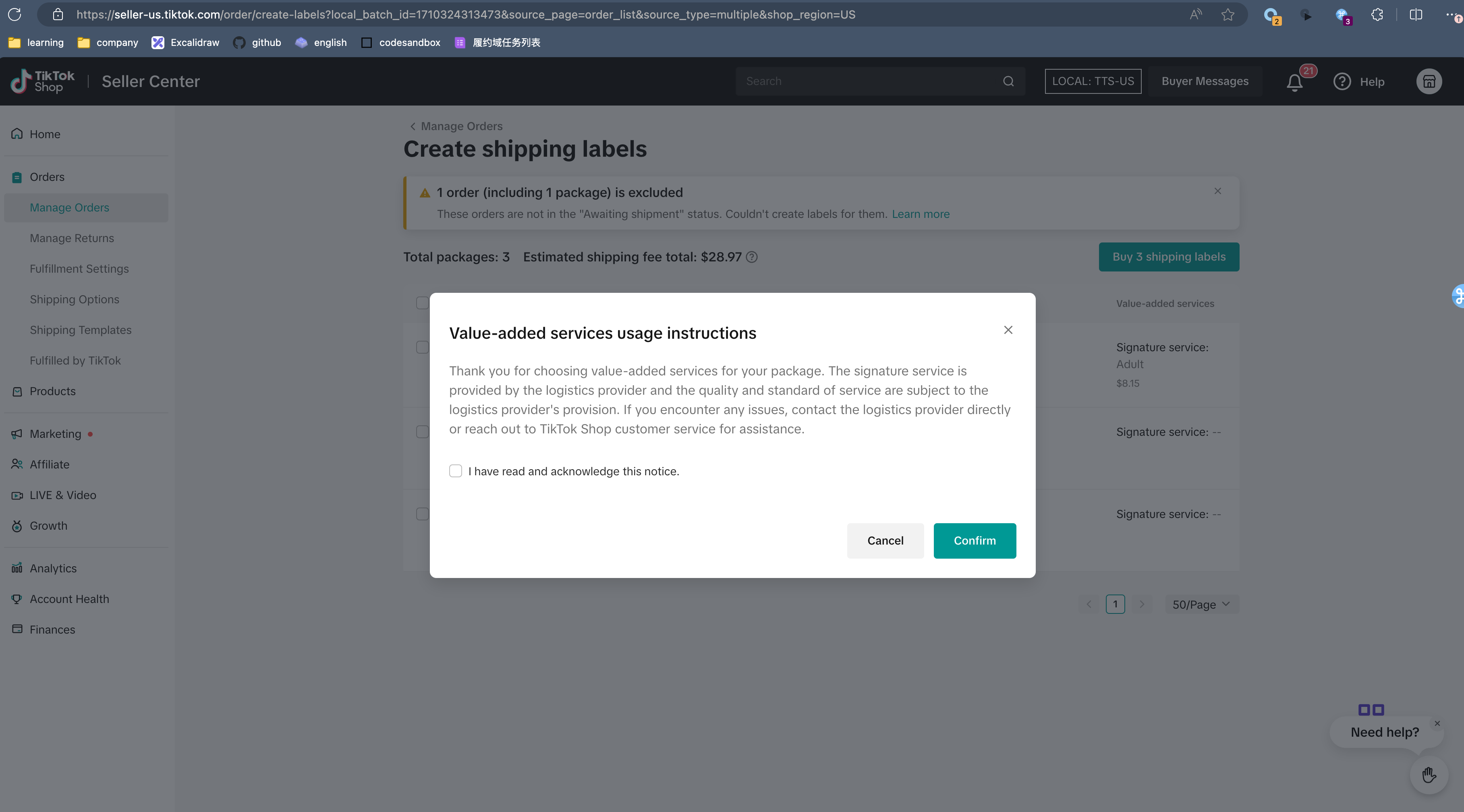Screen dimensions: 1464x812
Task: Click the shipping fee info question icon
Action: point(751,257)
